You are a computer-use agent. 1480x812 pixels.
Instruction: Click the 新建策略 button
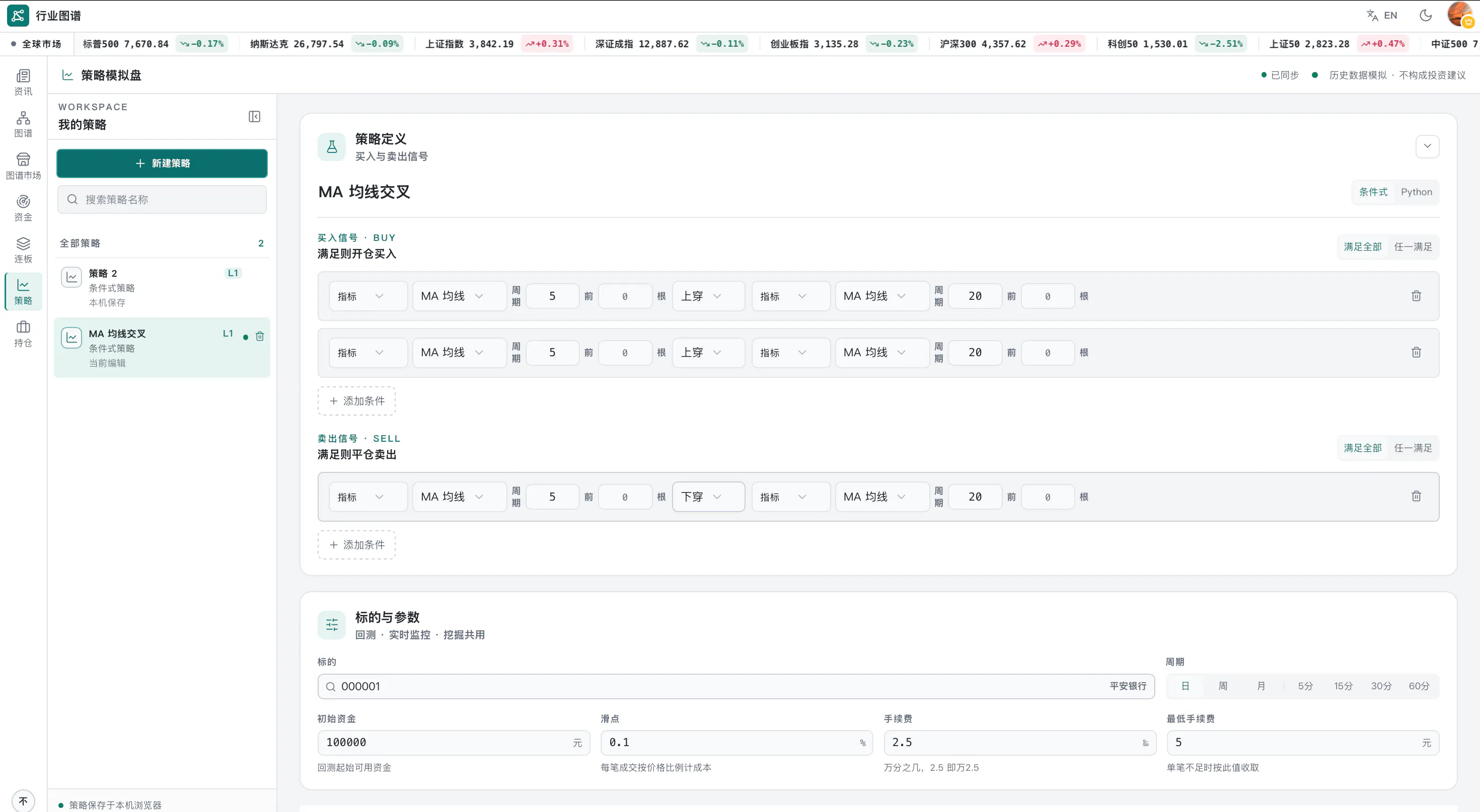[162, 164]
